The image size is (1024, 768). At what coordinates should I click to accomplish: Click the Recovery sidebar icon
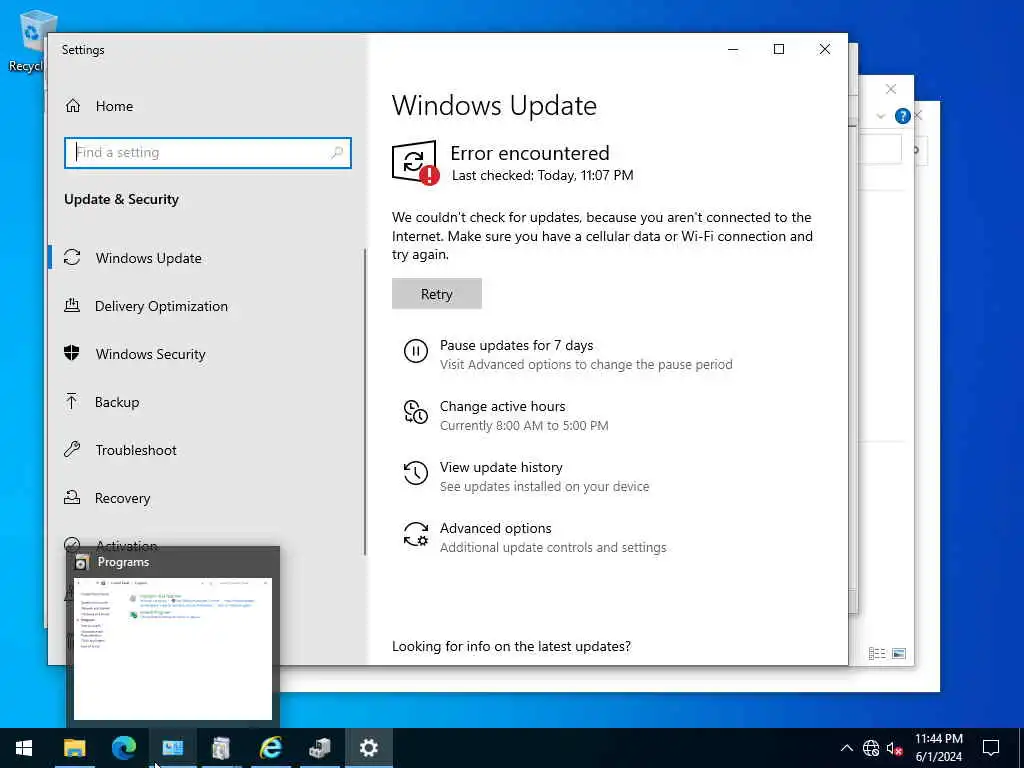point(72,498)
